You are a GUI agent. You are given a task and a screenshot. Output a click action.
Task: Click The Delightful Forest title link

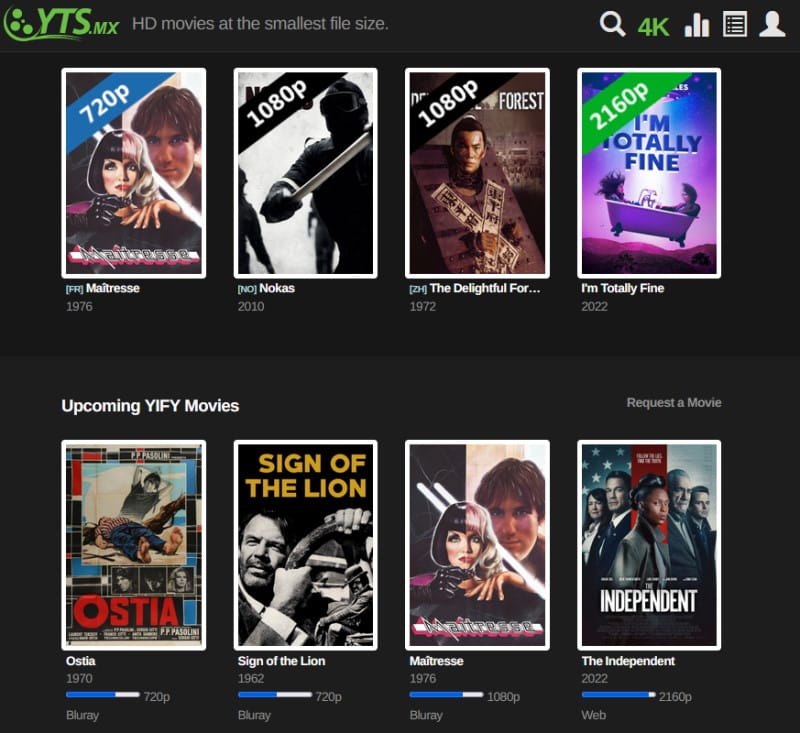click(484, 288)
